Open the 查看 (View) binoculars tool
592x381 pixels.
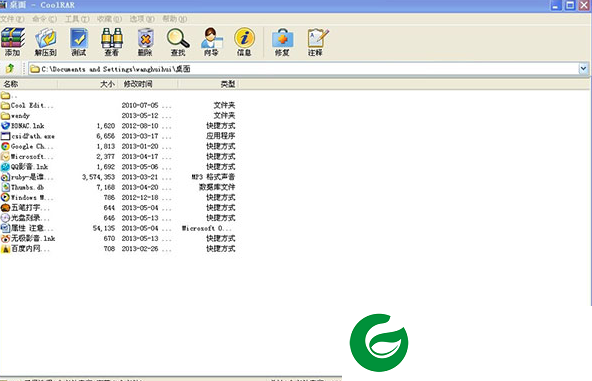point(112,42)
